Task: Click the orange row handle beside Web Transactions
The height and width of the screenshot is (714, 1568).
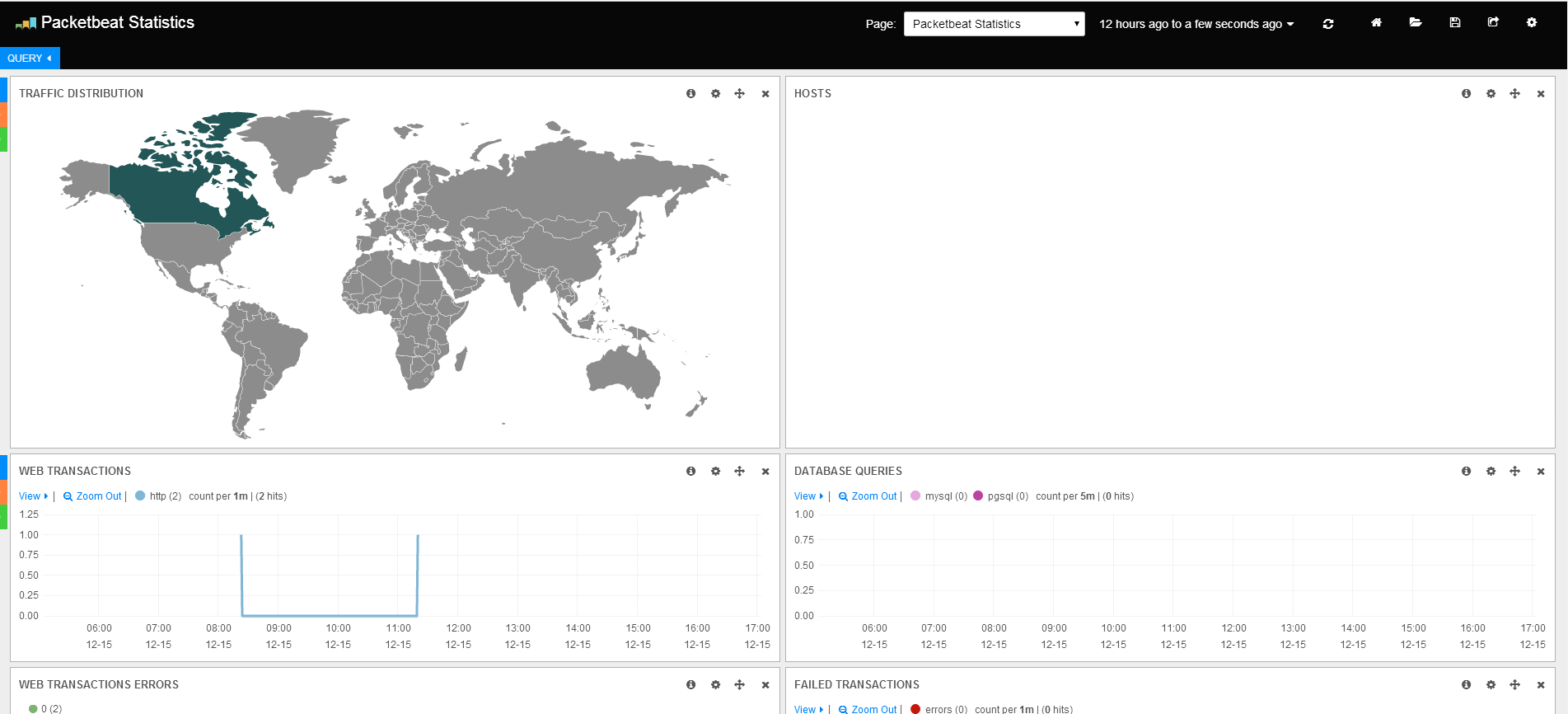Action: tap(3, 492)
